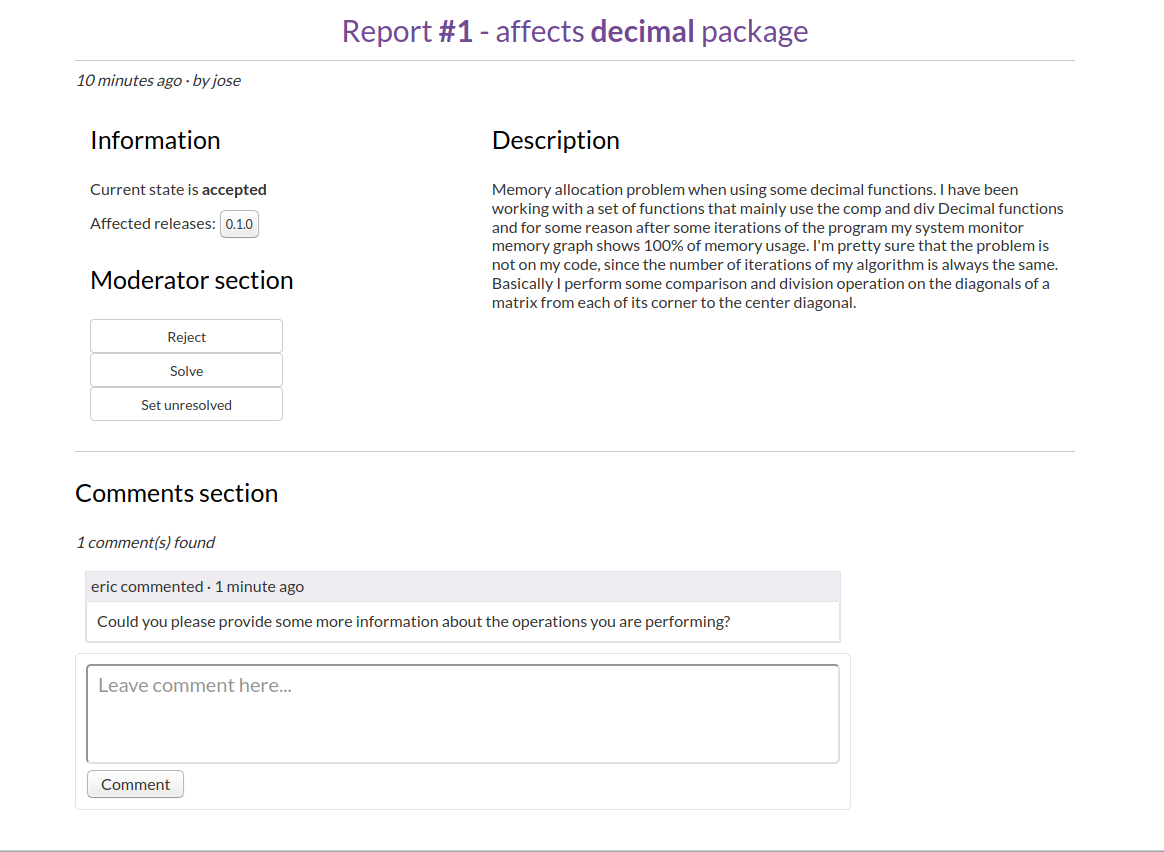Click the 1 comment(s) found text

145,542
